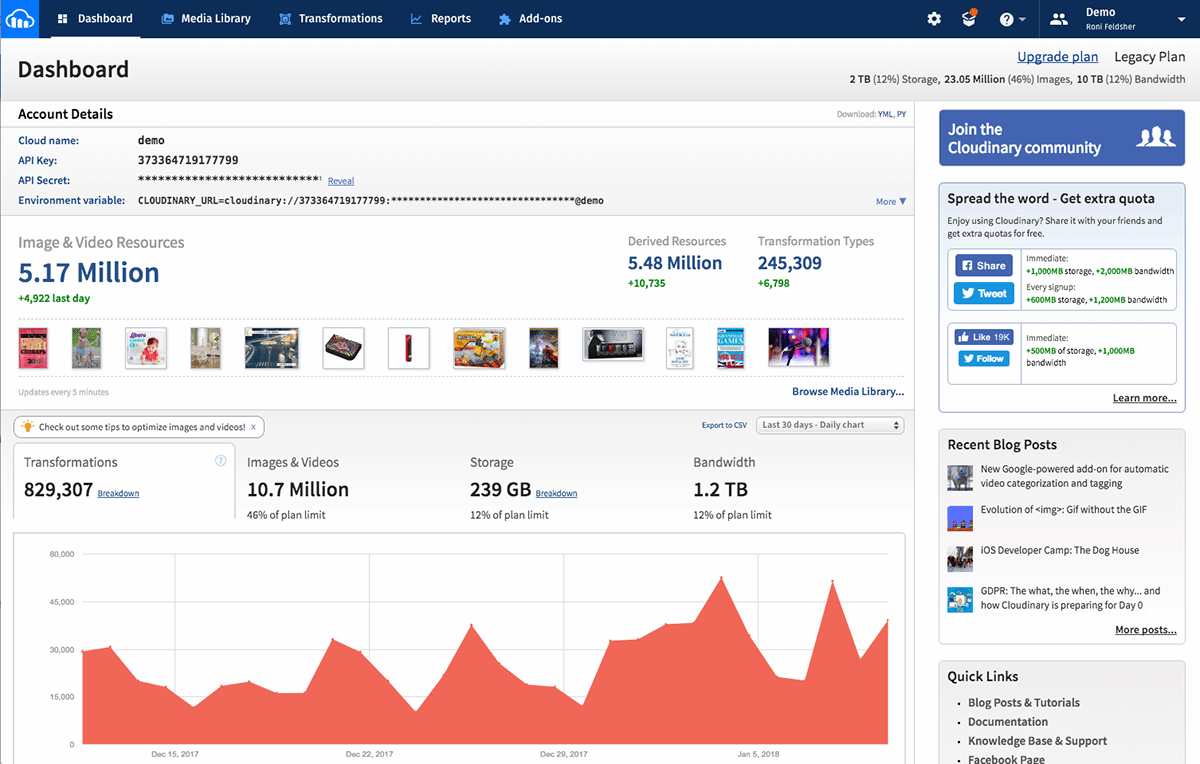Open Browse Media Library link

pos(848,391)
